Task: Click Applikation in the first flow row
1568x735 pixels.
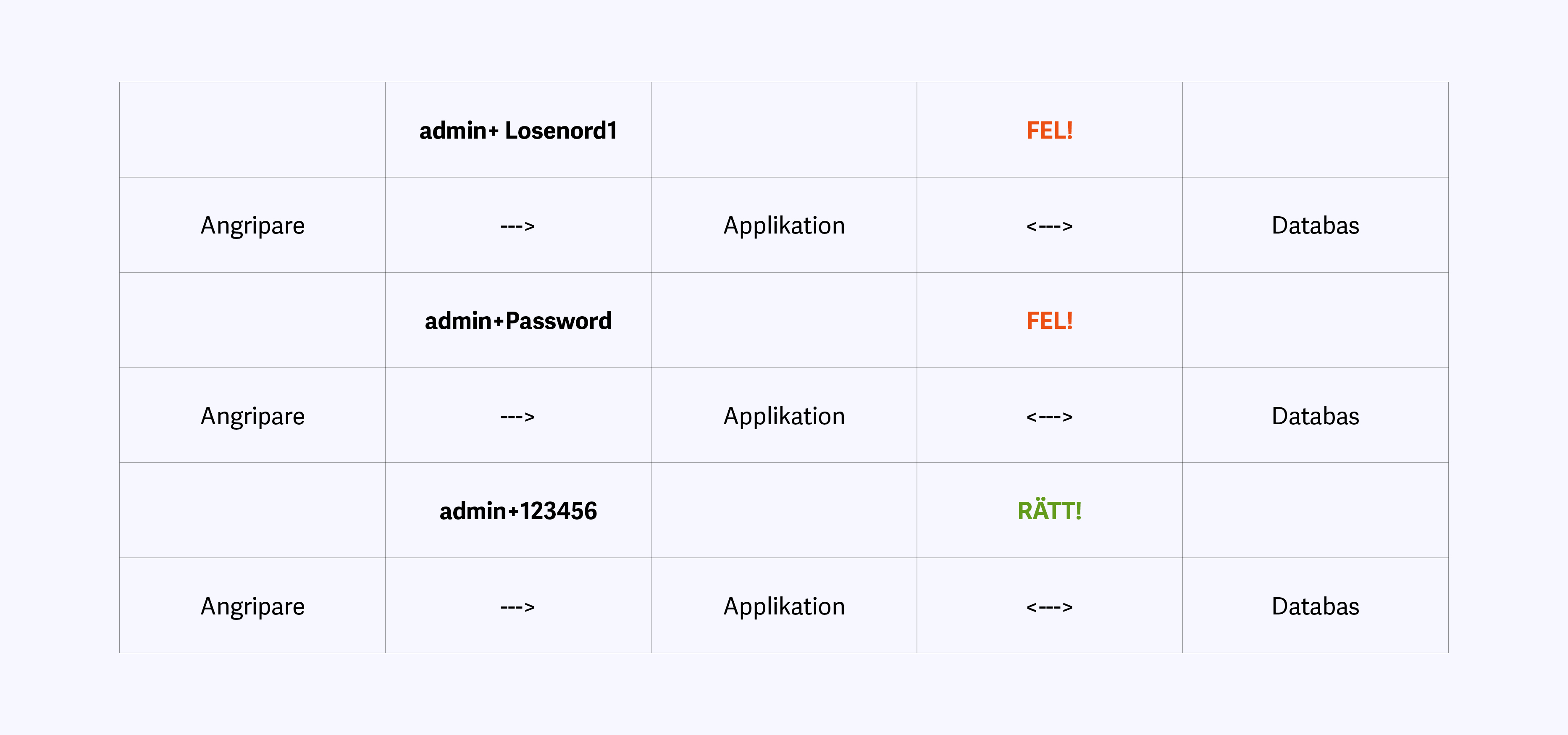Action: tap(784, 226)
